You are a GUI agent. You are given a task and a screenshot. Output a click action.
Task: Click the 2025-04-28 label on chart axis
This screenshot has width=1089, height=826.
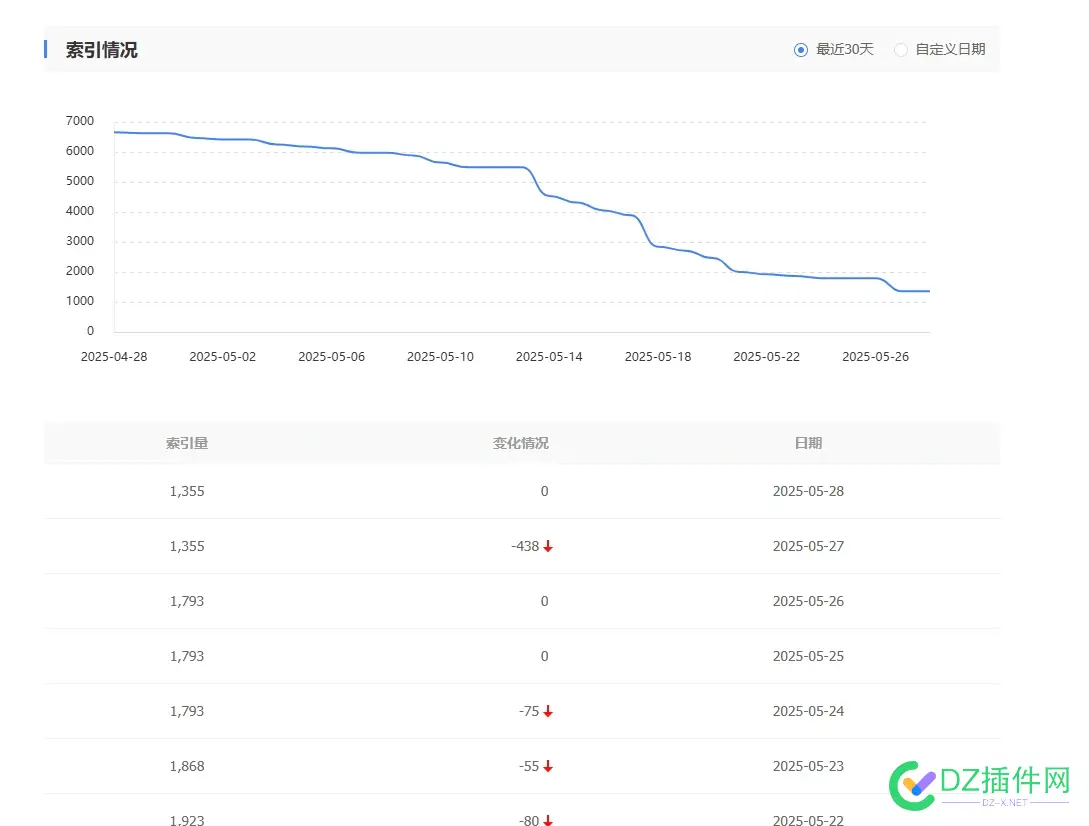pos(114,357)
